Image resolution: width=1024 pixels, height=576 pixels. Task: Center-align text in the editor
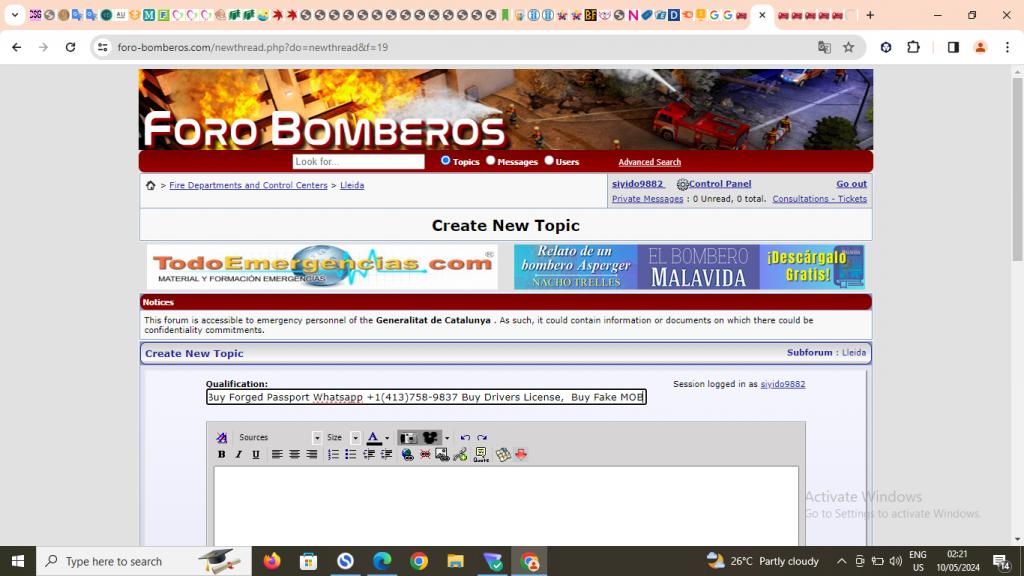(295, 455)
